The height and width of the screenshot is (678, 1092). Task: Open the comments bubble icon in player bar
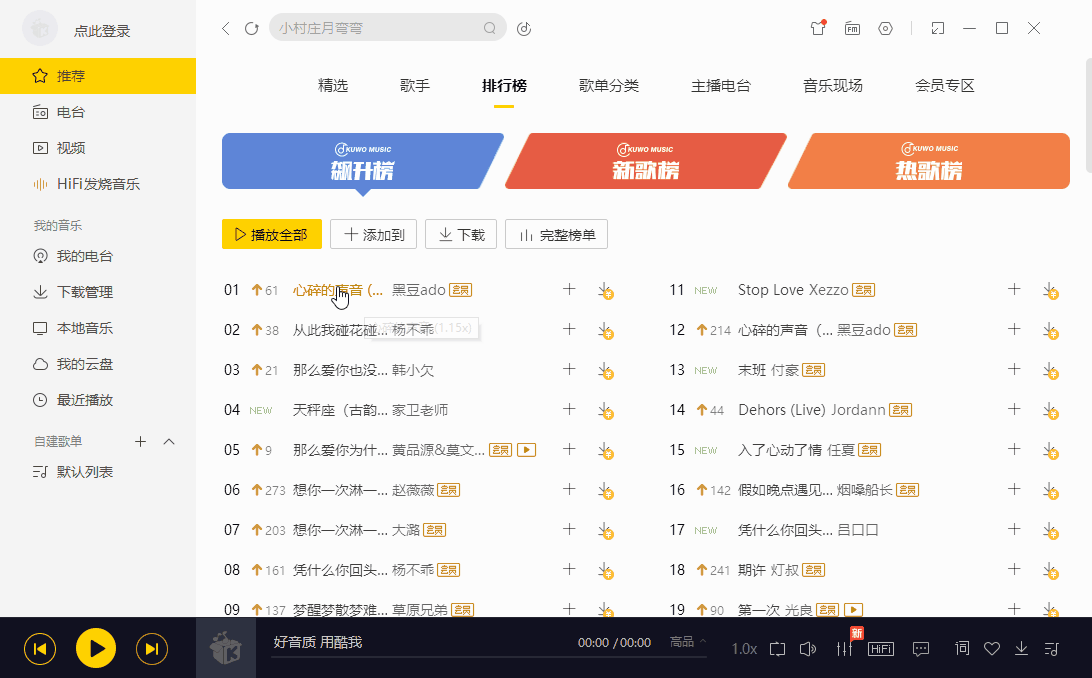pyautogui.click(x=921, y=649)
